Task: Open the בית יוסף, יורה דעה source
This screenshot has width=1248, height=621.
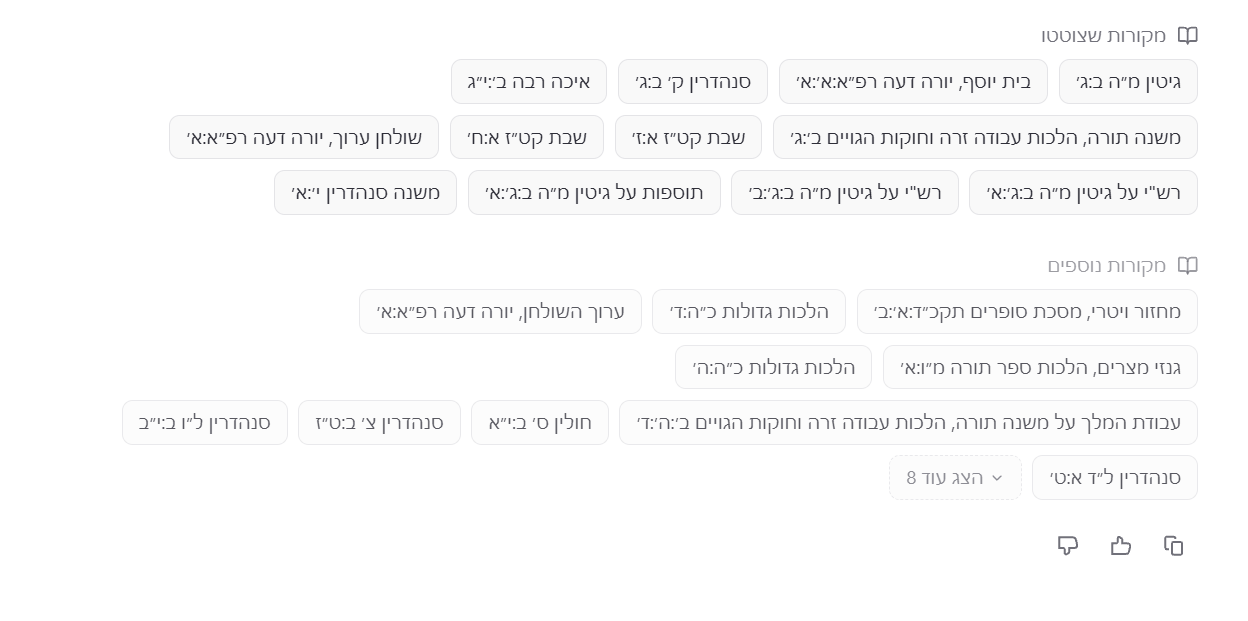Action: (x=913, y=82)
